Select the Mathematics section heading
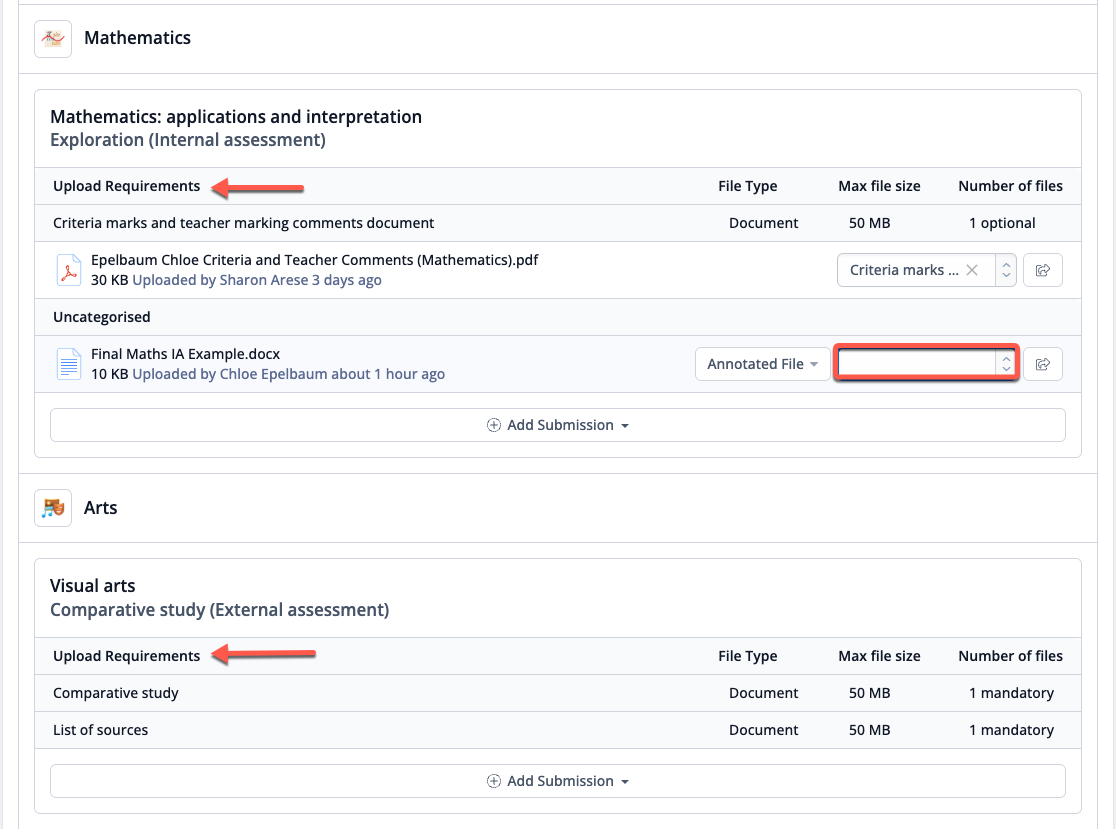Image resolution: width=1116 pixels, height=829 pixels. (x=137, y=38)
